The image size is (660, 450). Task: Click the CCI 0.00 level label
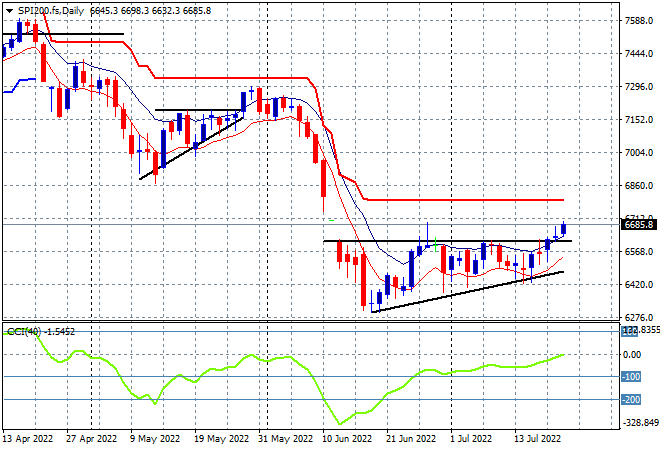(x=632, y=355)
